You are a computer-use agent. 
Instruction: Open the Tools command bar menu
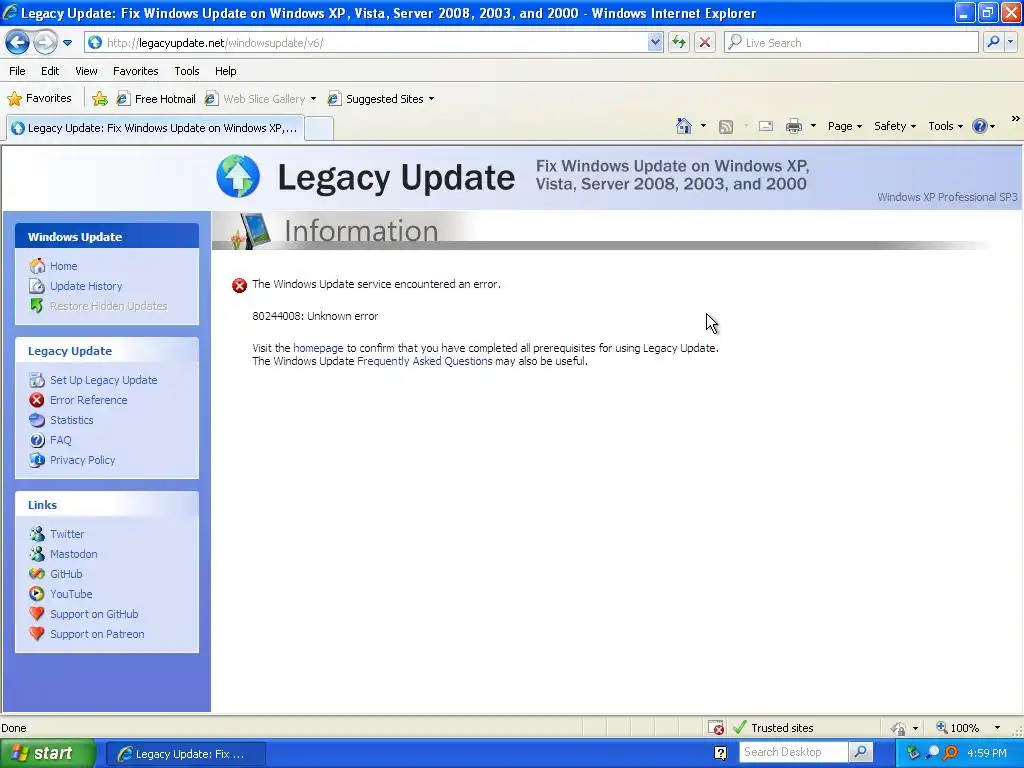pos(945,126)
